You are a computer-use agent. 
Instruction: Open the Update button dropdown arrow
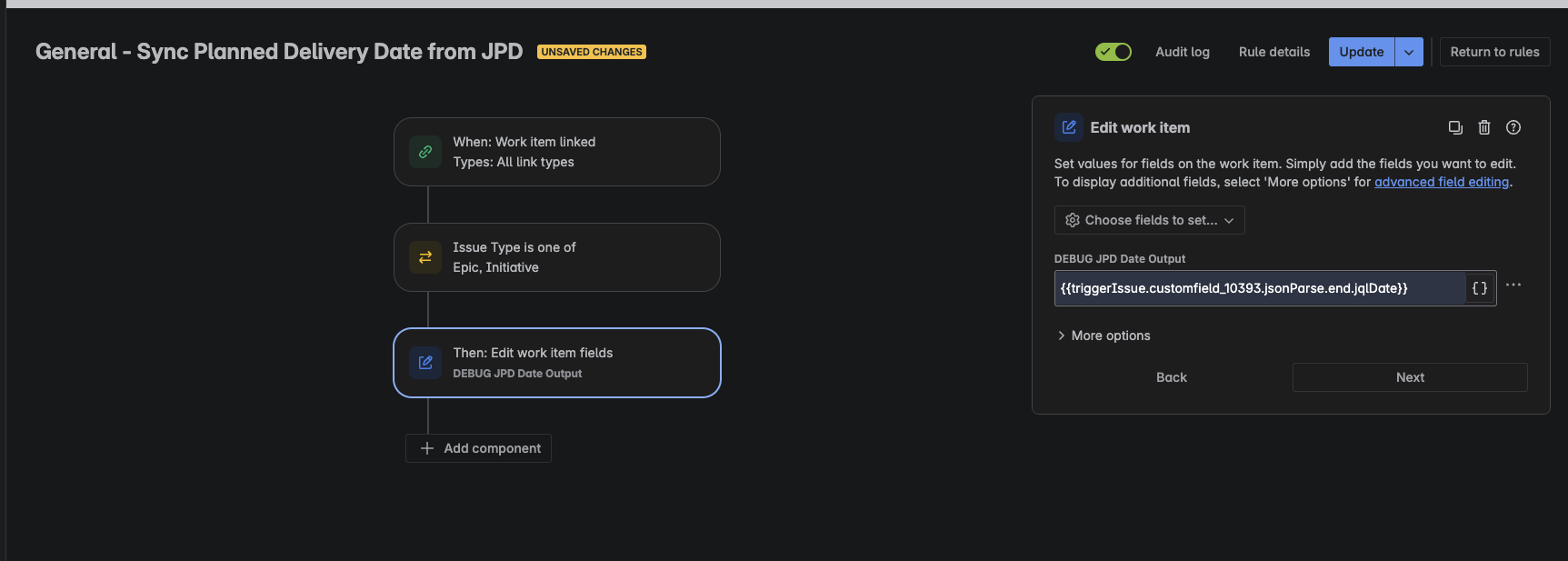1409,52
